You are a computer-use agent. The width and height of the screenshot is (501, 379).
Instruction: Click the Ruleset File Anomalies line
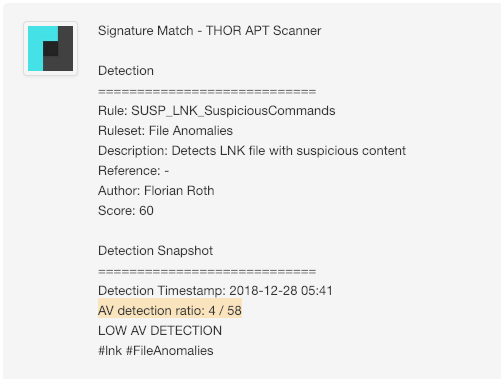(165, 131)
